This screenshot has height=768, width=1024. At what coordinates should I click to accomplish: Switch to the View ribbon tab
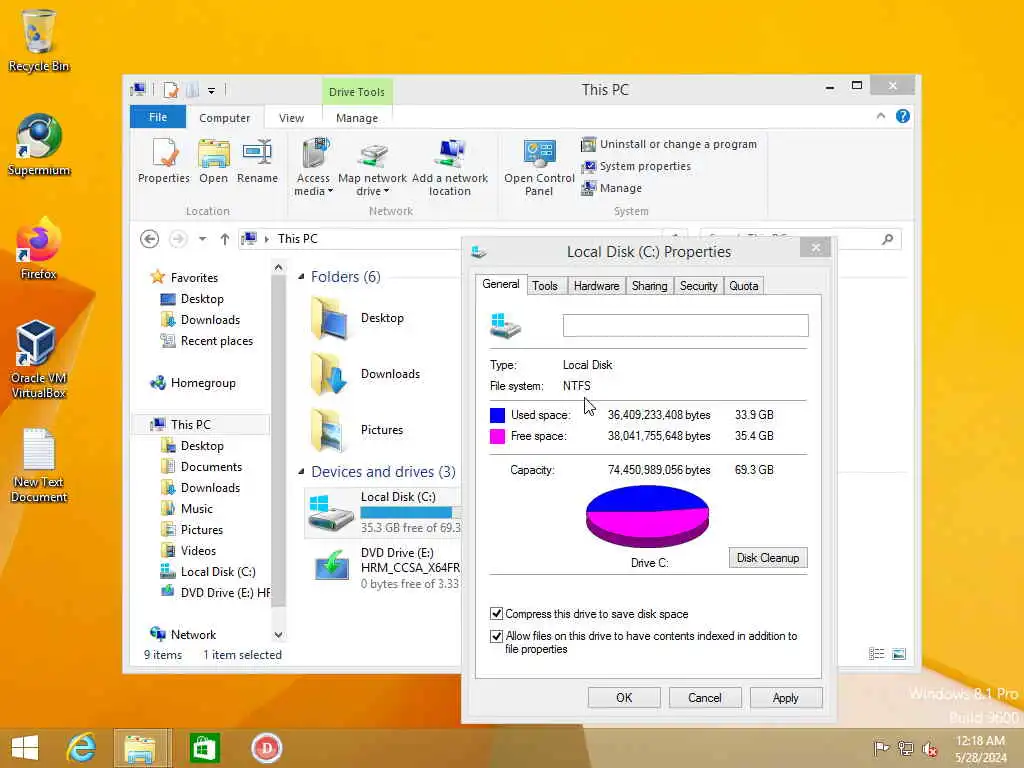pos(291,118)
